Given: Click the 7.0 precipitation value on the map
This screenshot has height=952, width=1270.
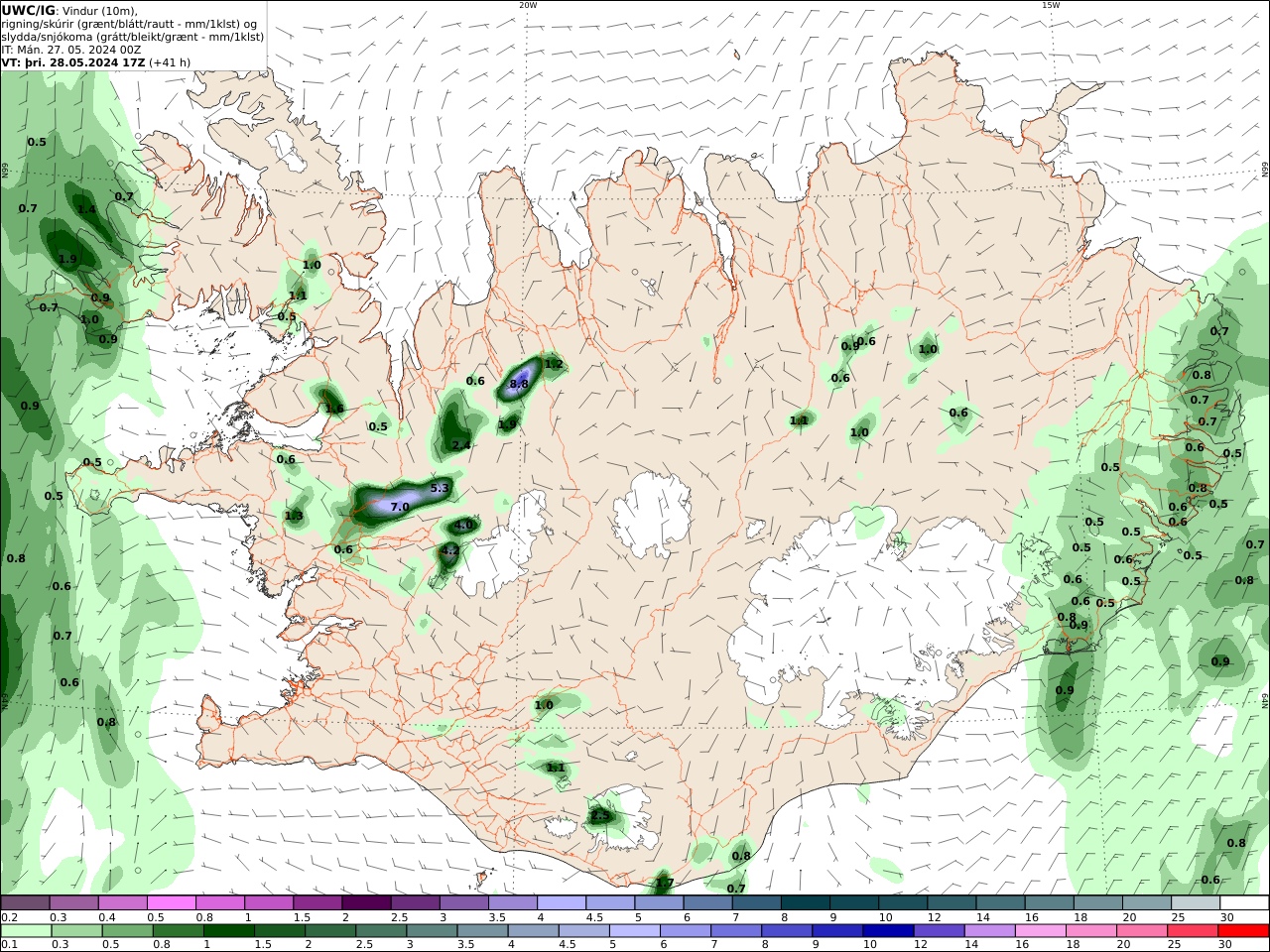Looking at the screenshot, I should coord(400,507).
